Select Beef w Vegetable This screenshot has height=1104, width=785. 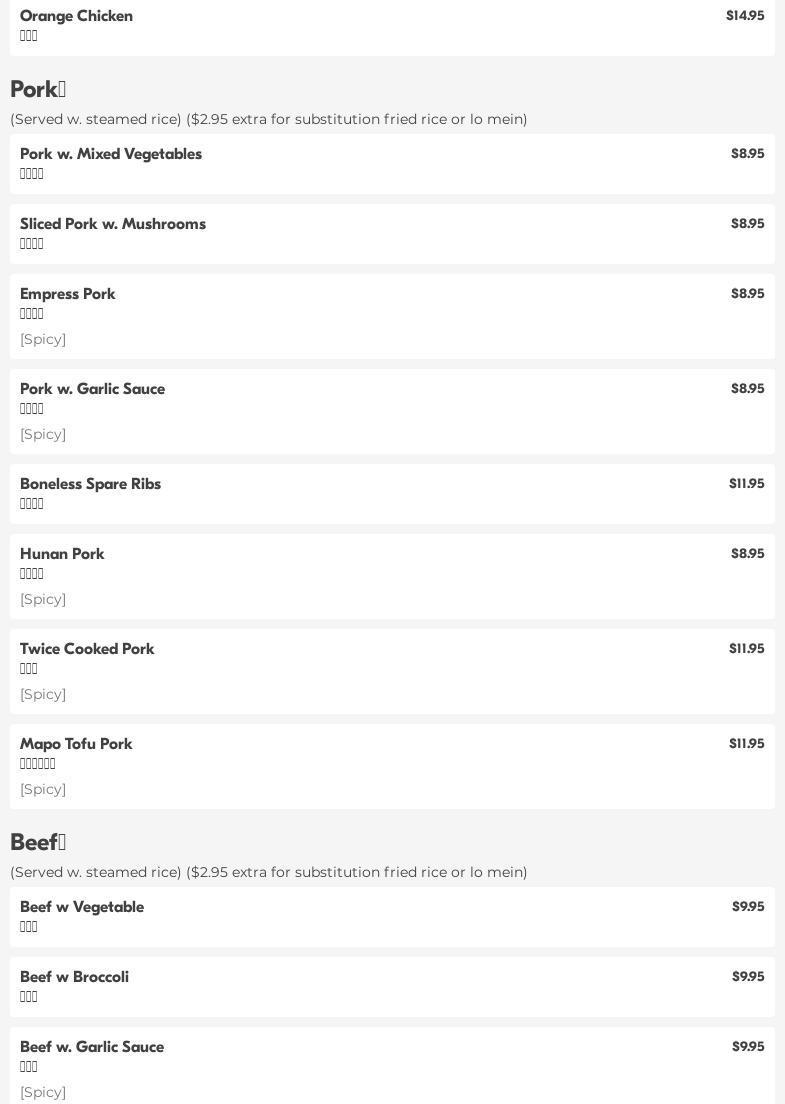pos(82,907)
